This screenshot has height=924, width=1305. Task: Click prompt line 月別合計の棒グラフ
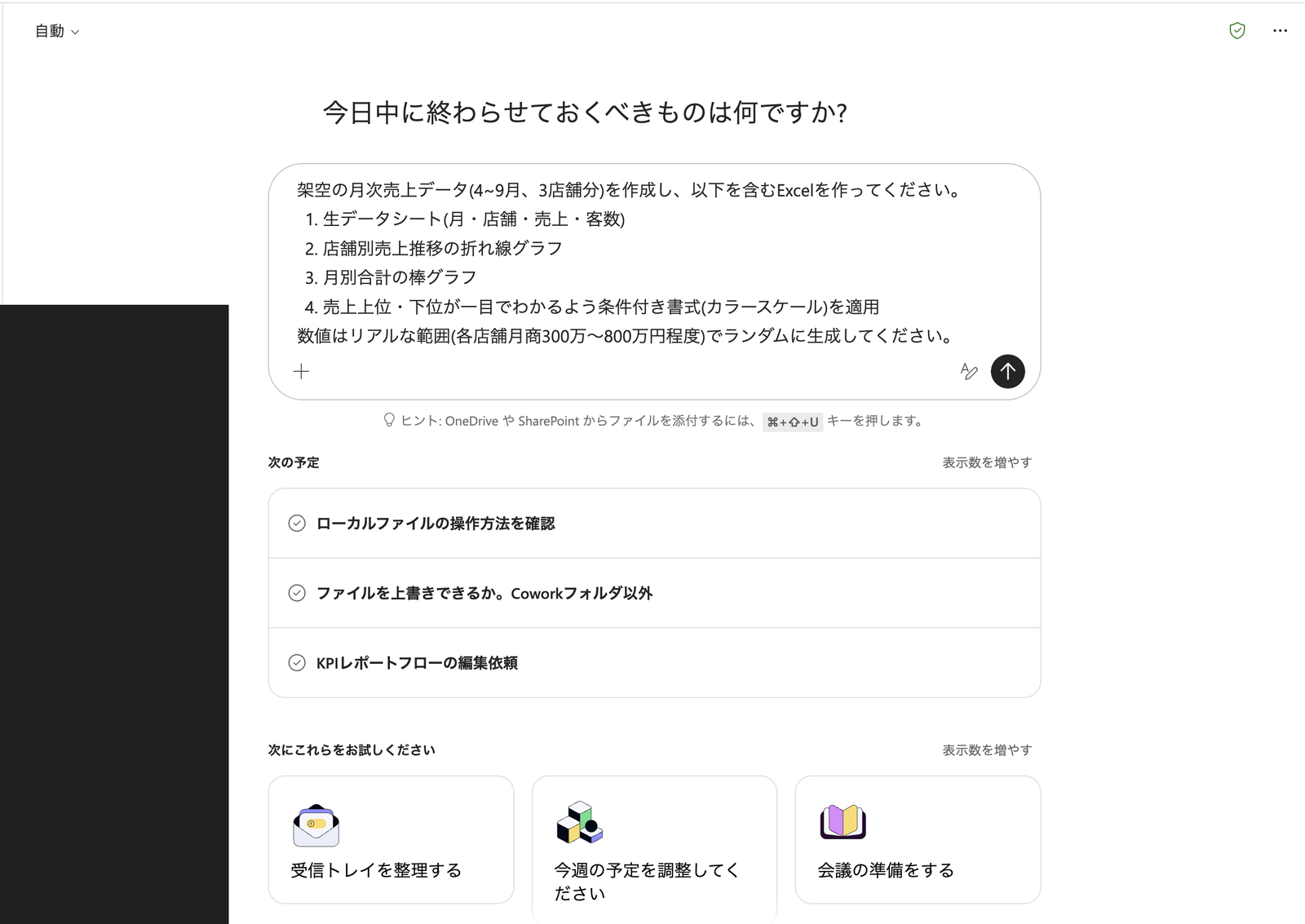click(x=400, y=278)
